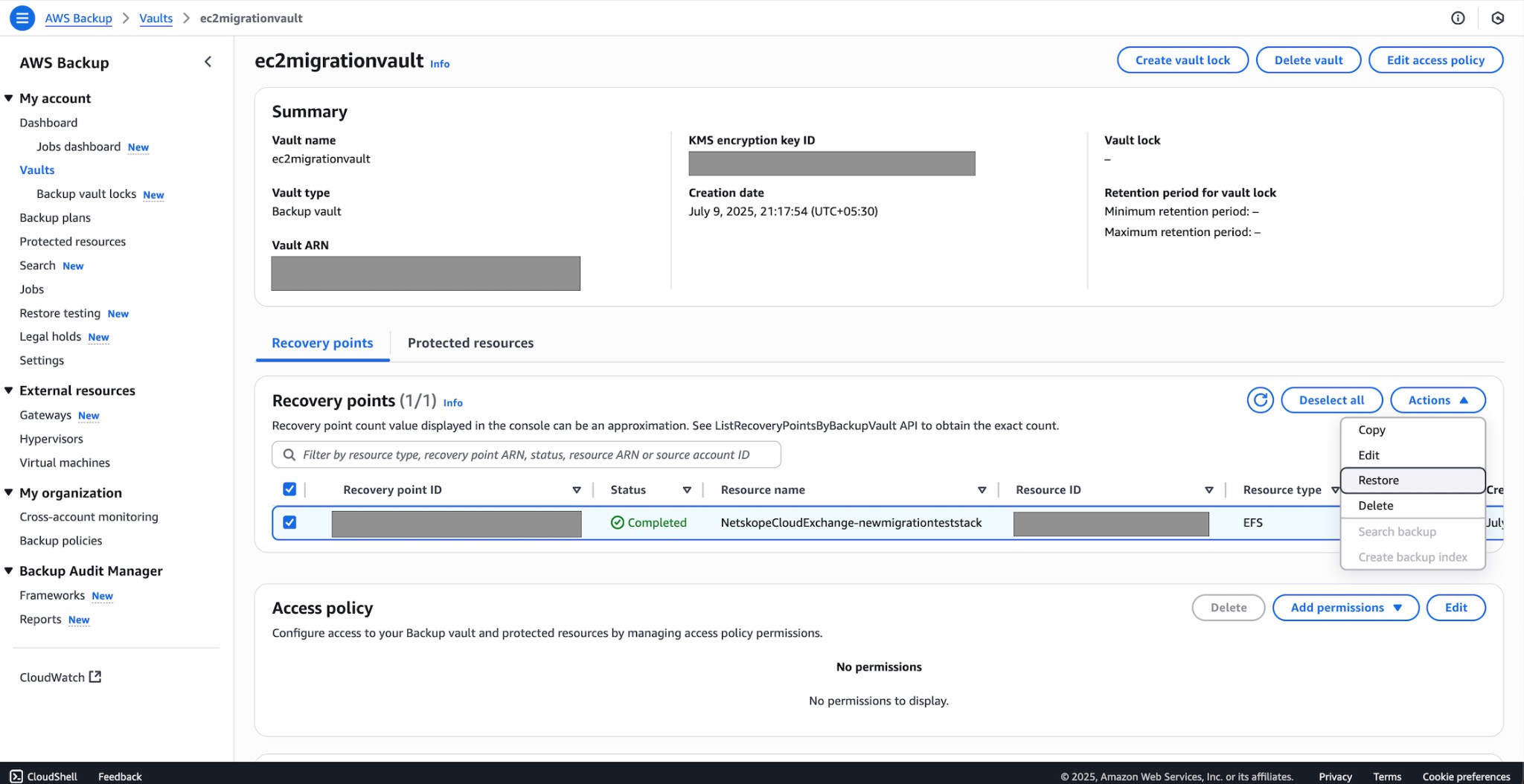Open Gateways in the sidebar
1524x784 pixels.
45,415
